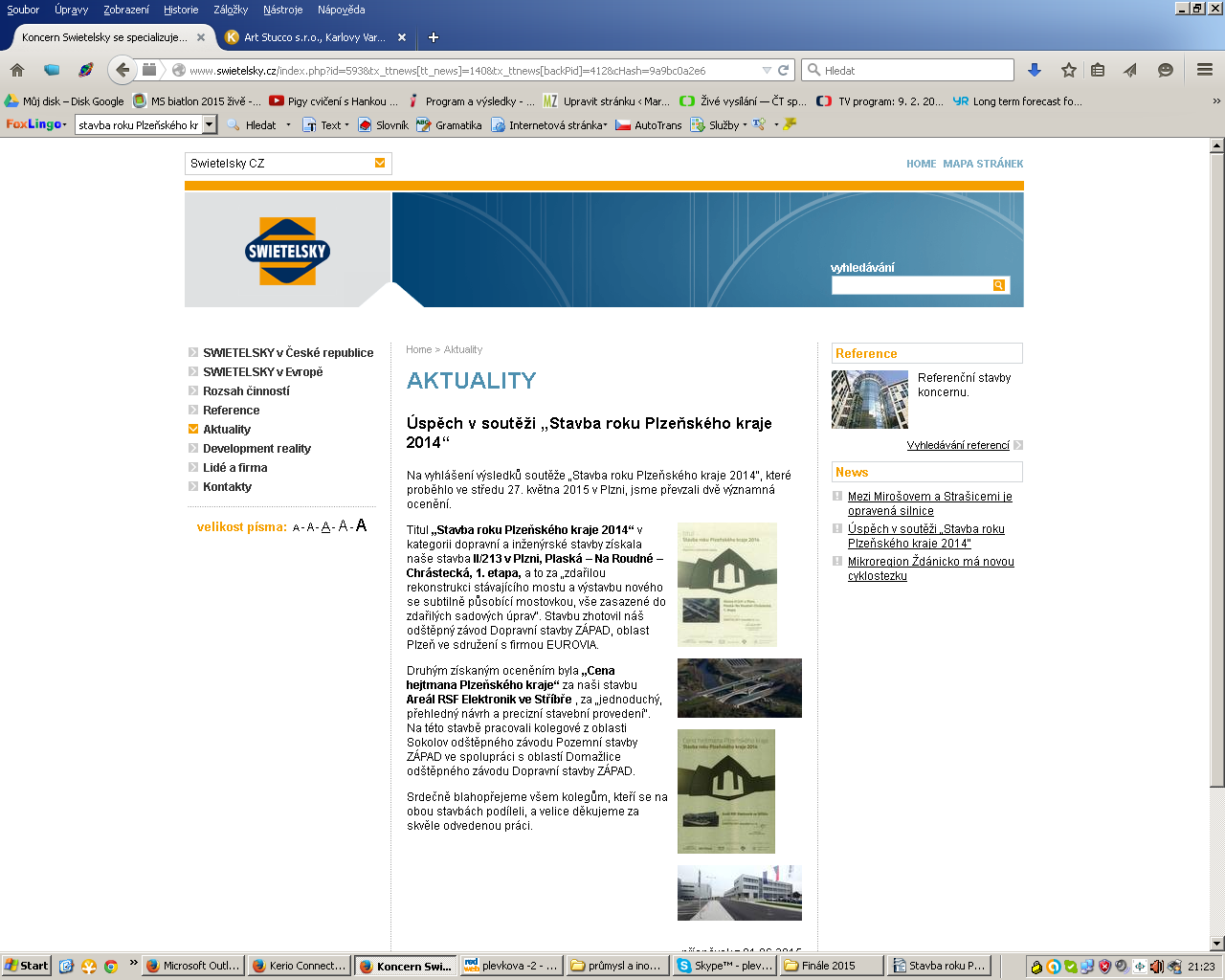Click the Windows Start button

click(26, 966)
